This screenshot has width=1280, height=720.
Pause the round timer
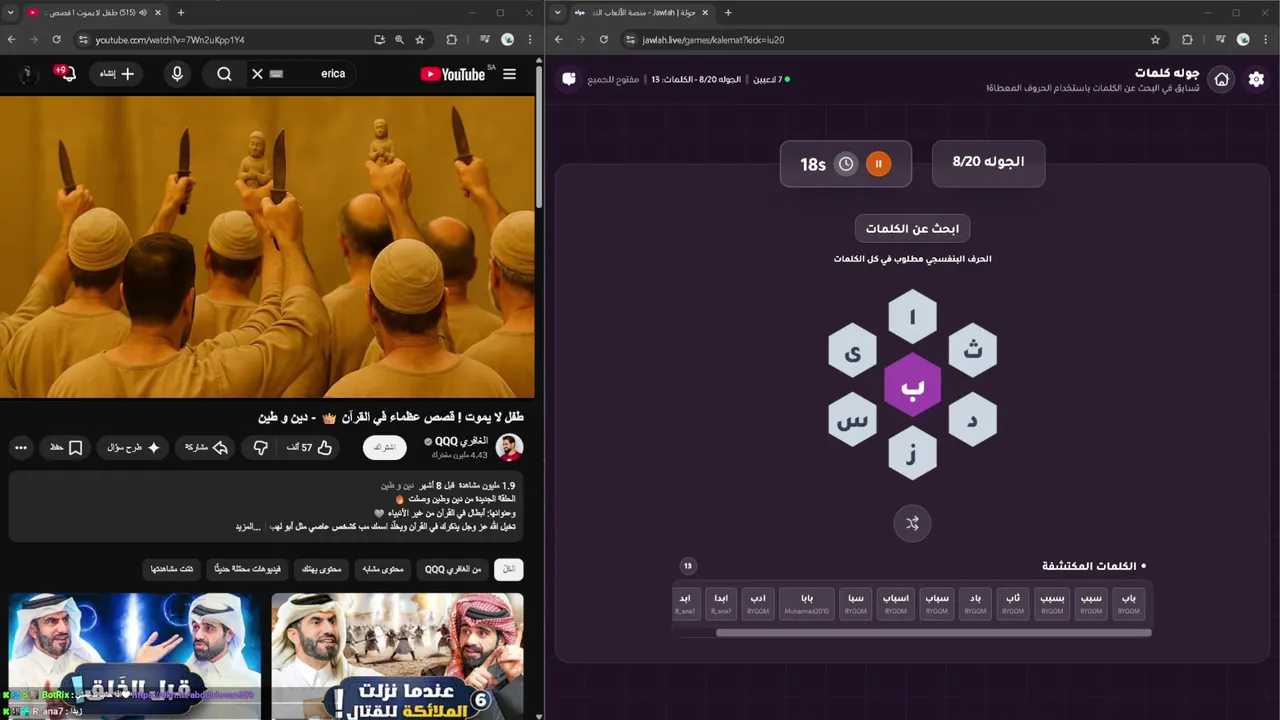click(x=878, y=164)
